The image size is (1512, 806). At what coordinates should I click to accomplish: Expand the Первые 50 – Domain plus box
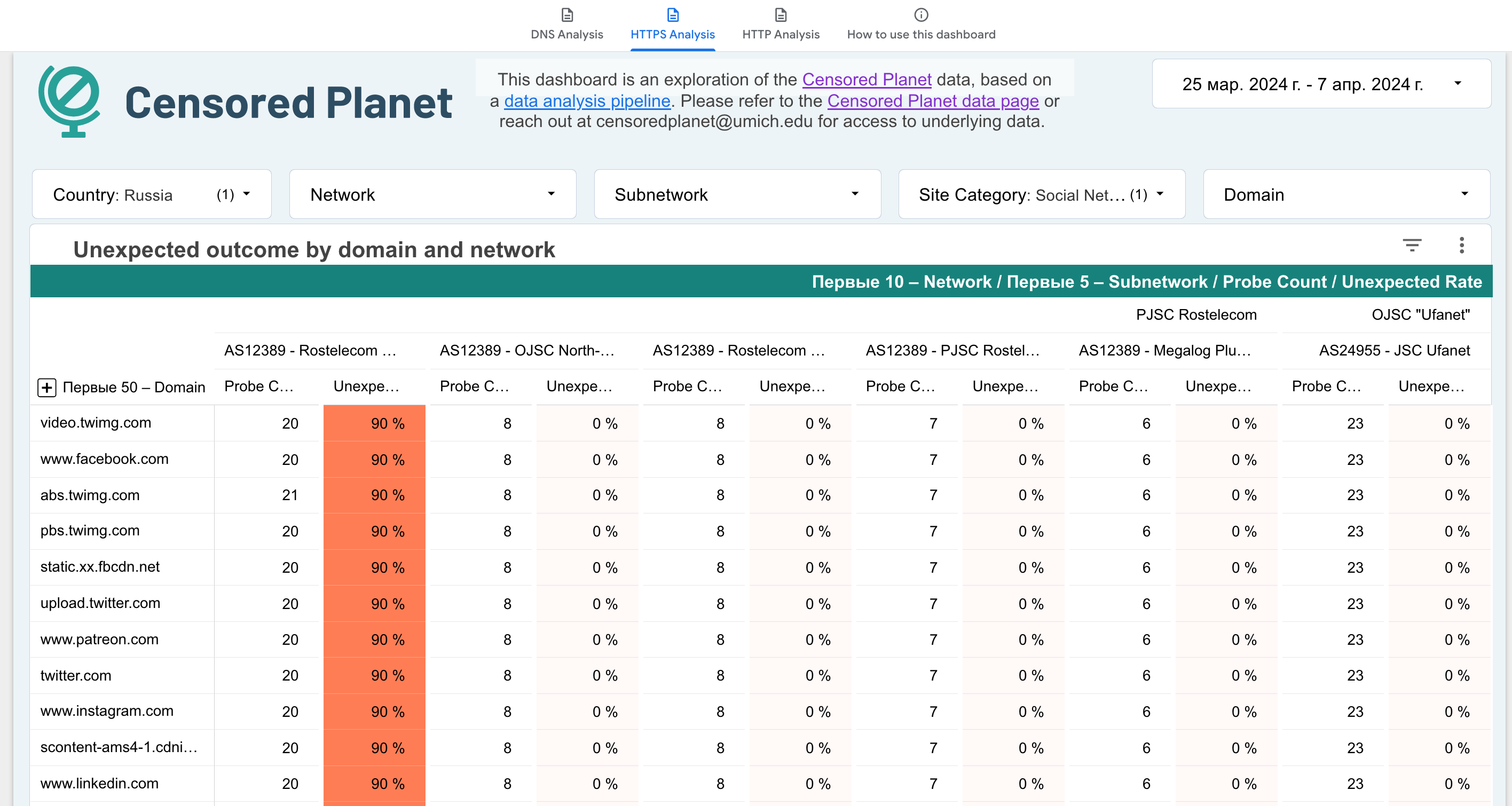coord(47,387)
